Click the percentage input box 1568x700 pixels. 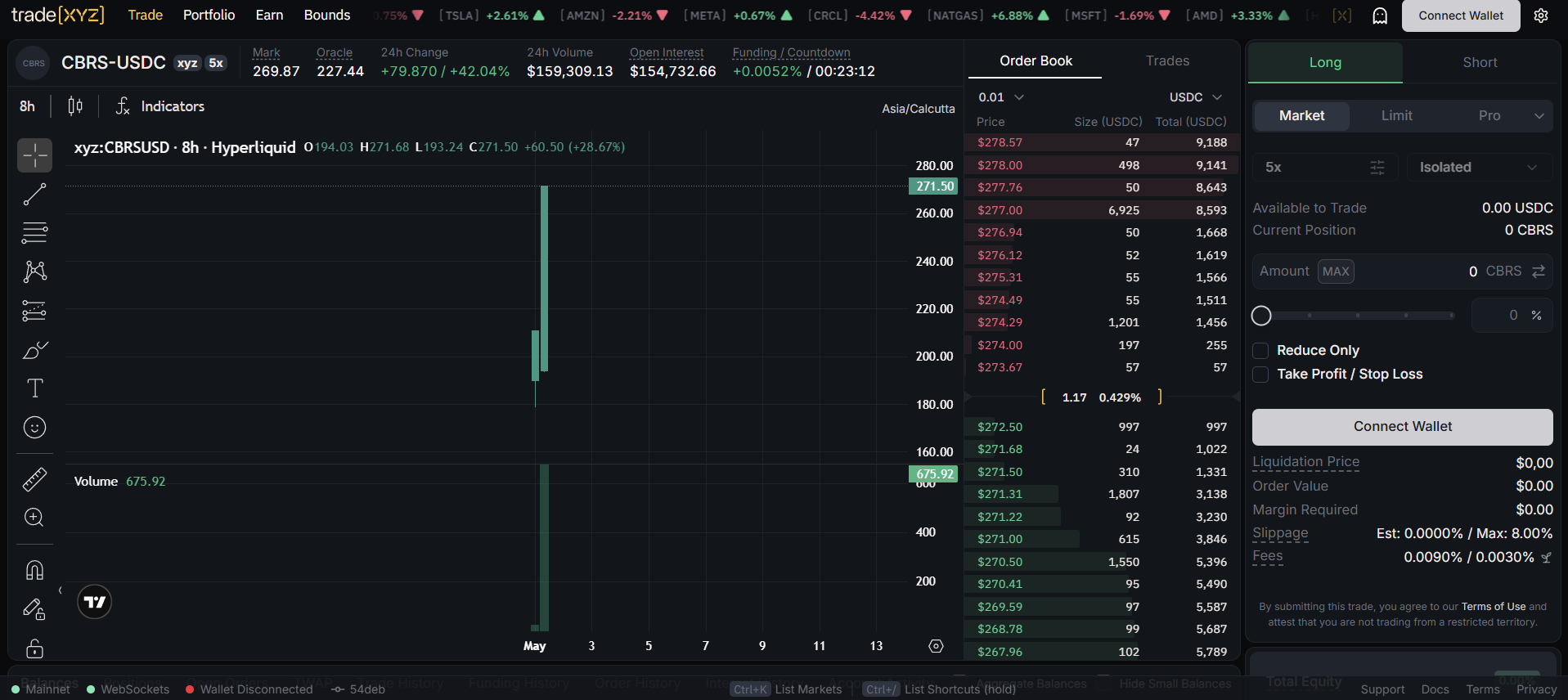click(1512, 316)
